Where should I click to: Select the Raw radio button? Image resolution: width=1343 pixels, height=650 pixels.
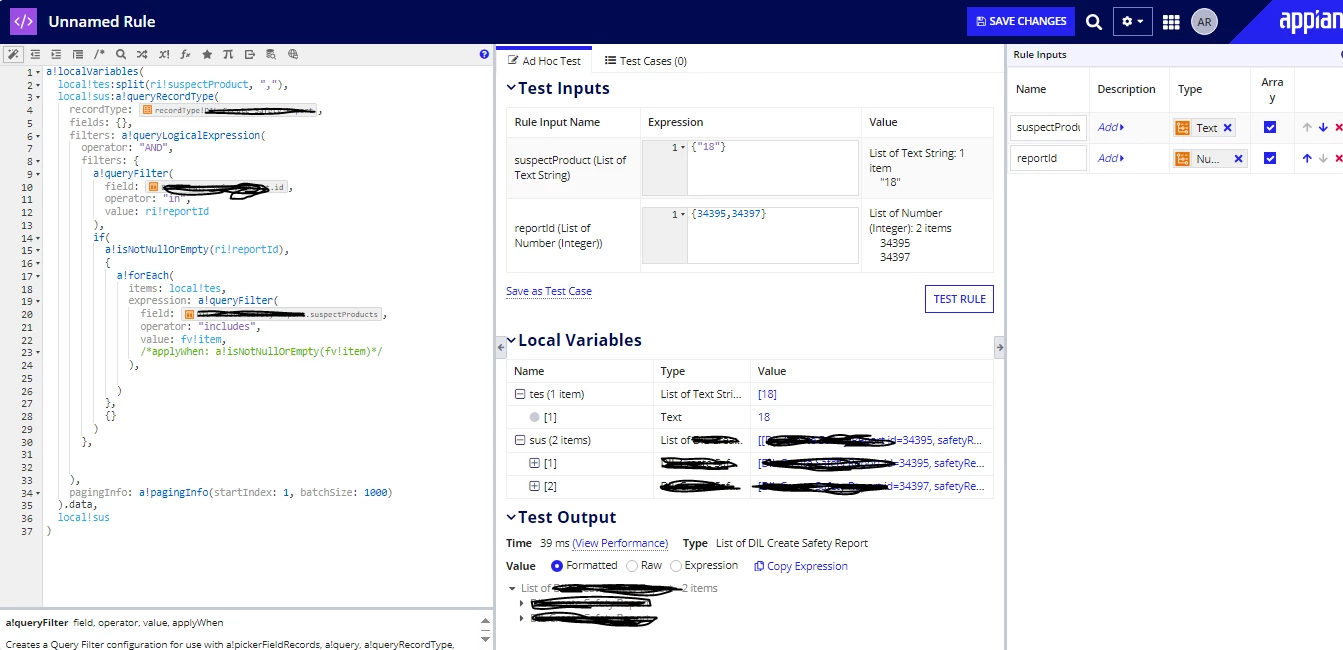(x=632, y=566)
